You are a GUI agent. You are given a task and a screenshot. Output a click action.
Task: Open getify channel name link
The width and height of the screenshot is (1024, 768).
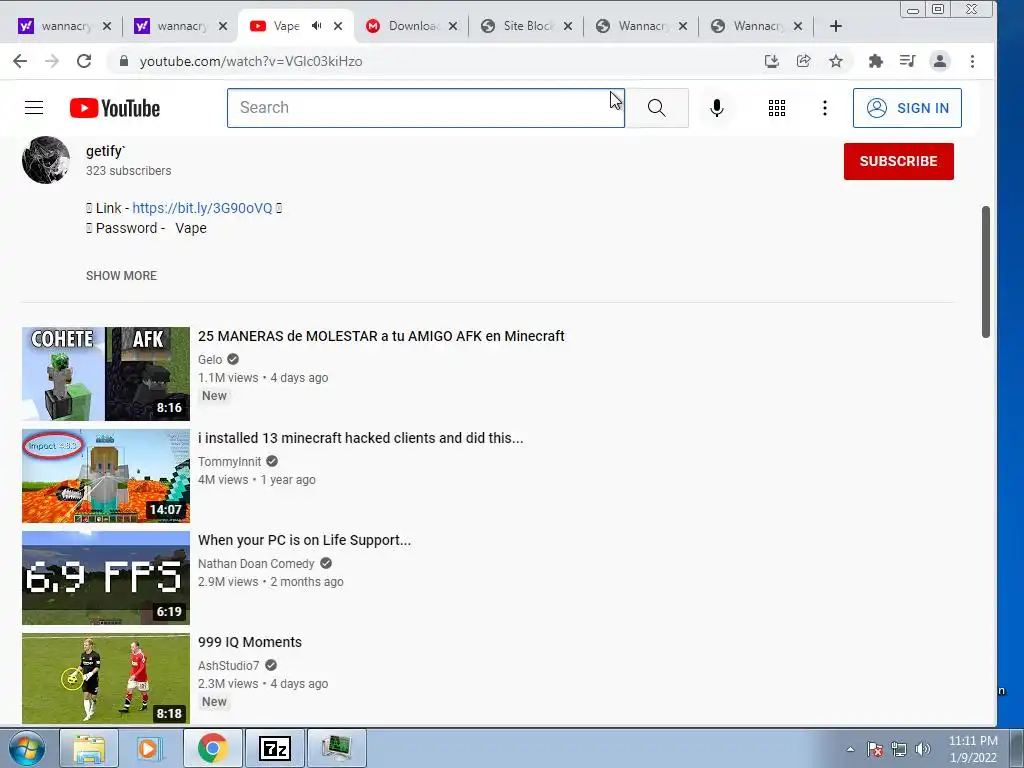105,151
